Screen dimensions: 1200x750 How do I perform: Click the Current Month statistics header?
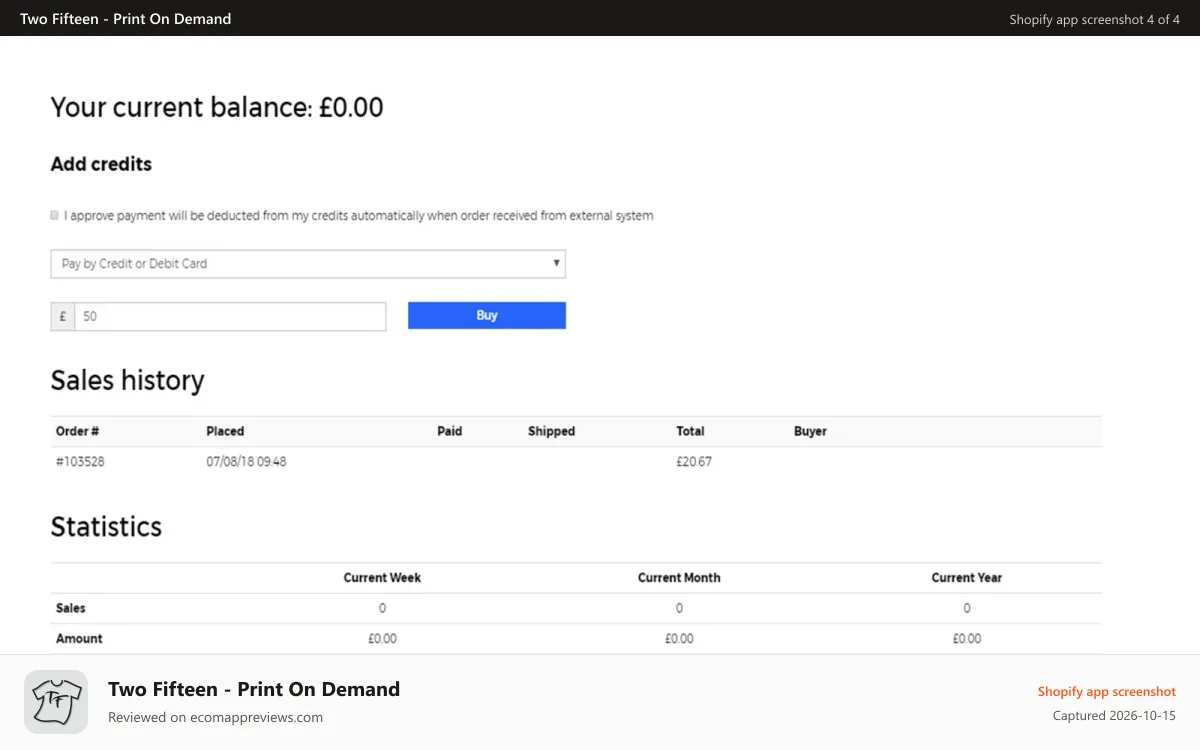coord(679,578)
